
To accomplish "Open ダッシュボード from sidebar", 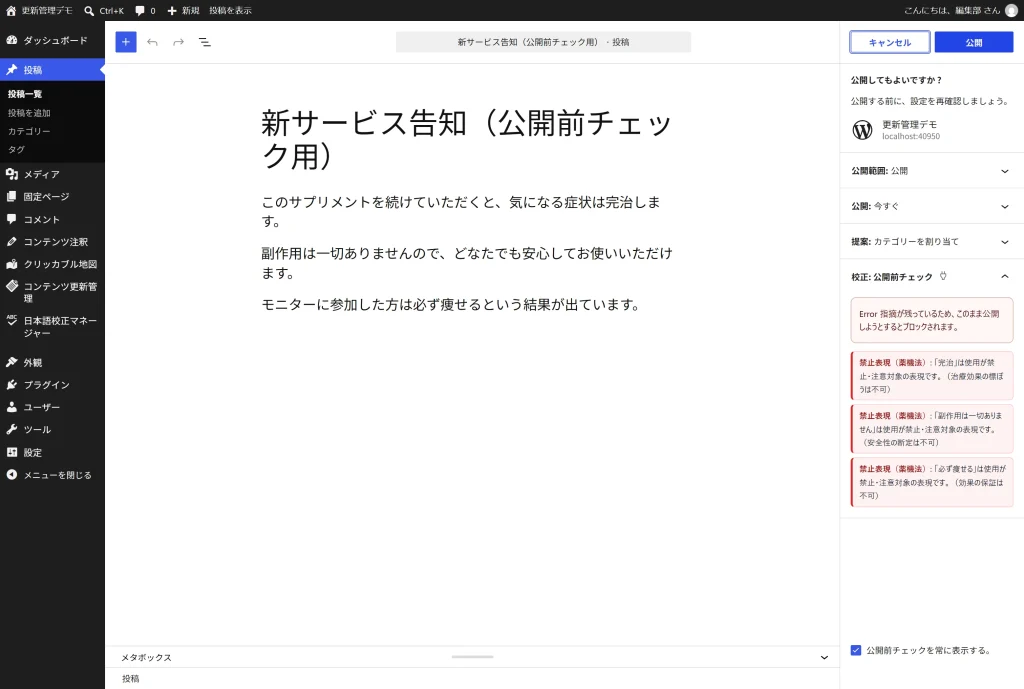I will [52, 40].
